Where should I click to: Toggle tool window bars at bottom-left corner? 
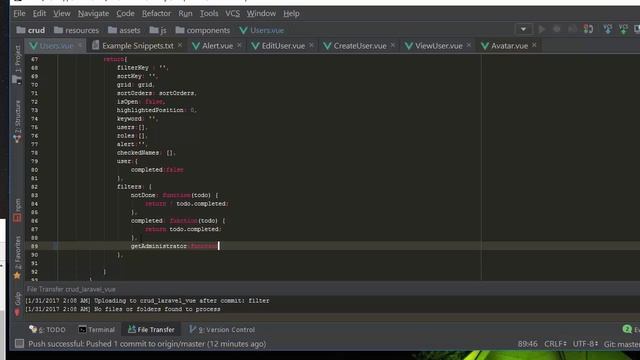click(x=19, y=344)
